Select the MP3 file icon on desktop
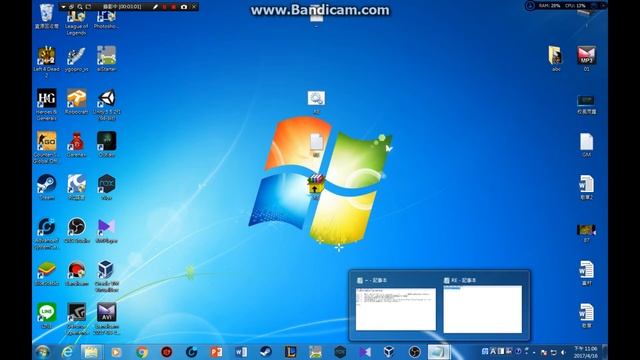The image size is (640, 360). point(586,58)
